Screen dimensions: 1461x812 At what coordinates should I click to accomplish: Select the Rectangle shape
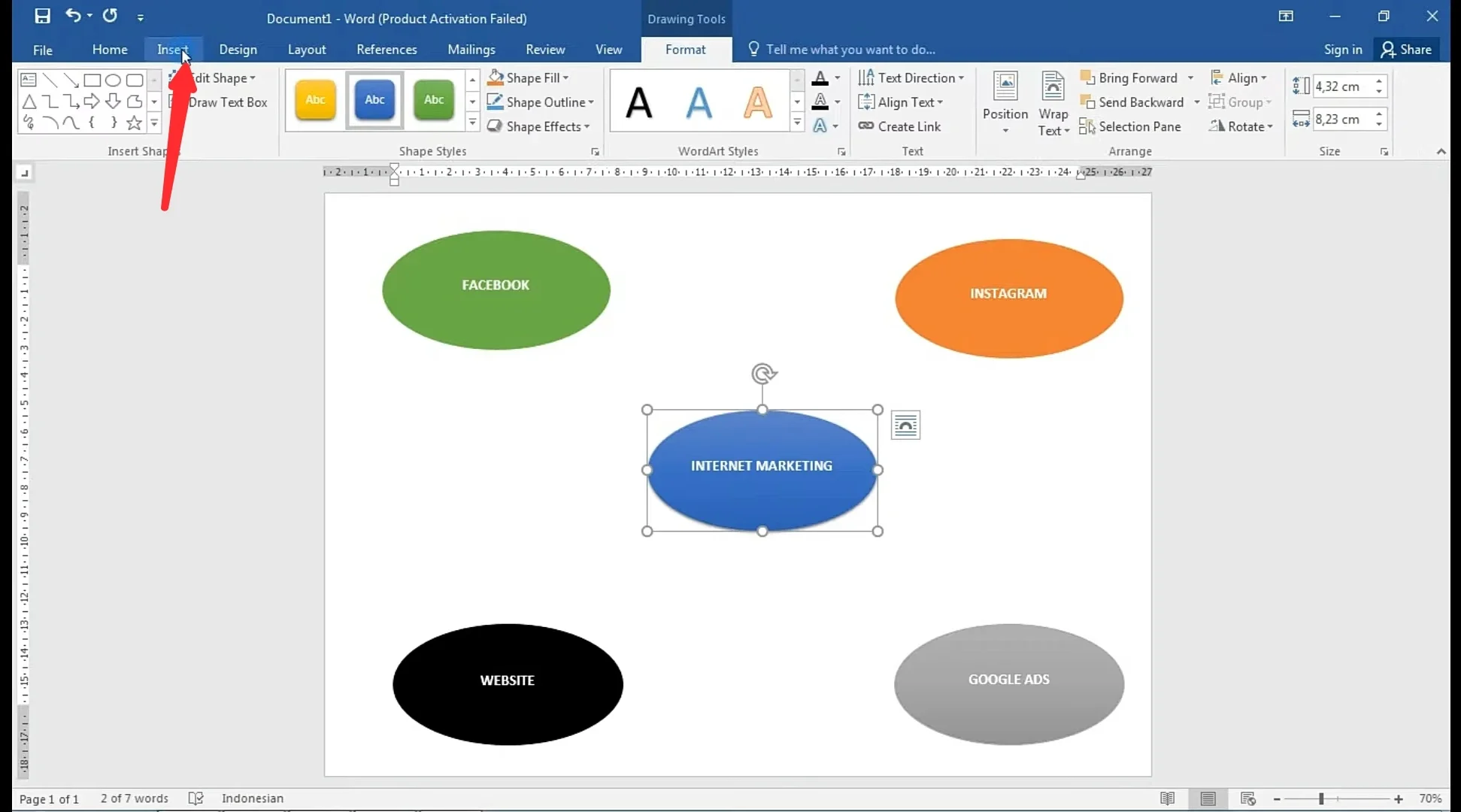92,80
